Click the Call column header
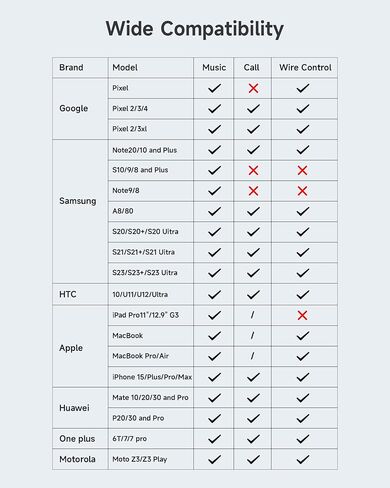The image size is (390, 488). coord(251,68)
